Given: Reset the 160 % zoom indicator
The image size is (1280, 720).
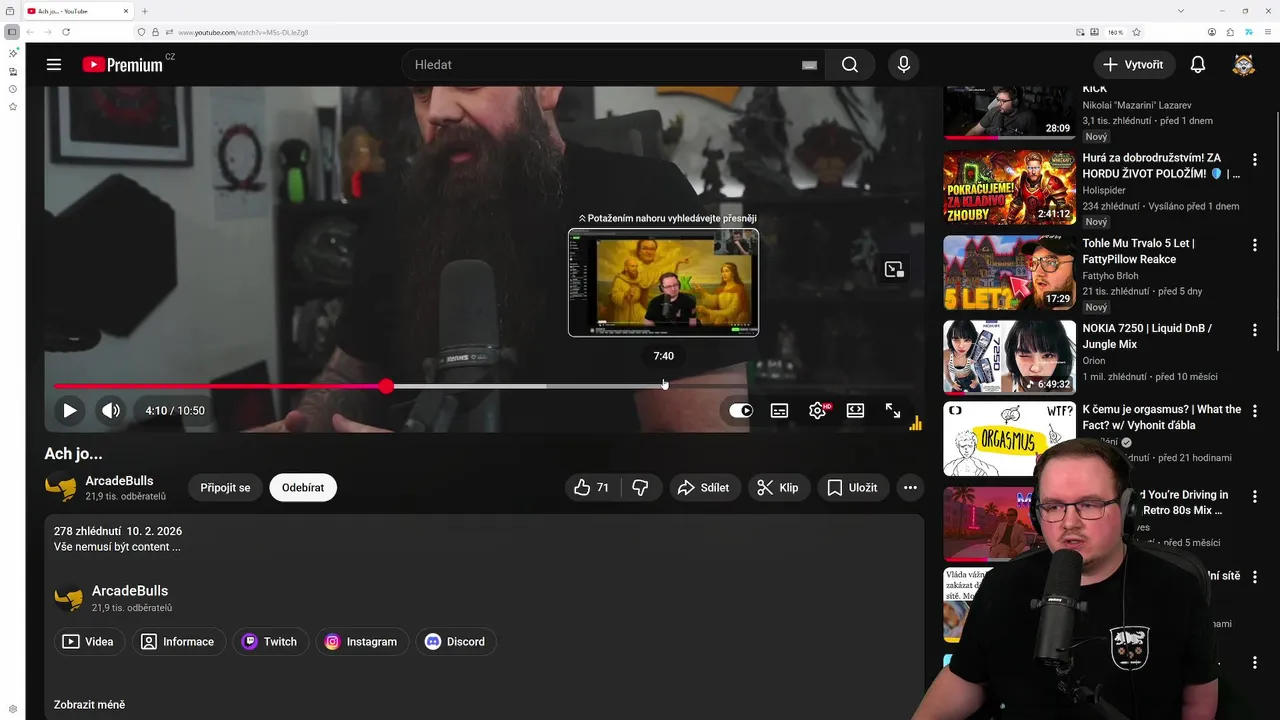Looking at the screenshot, I should tap(1115, 32).
